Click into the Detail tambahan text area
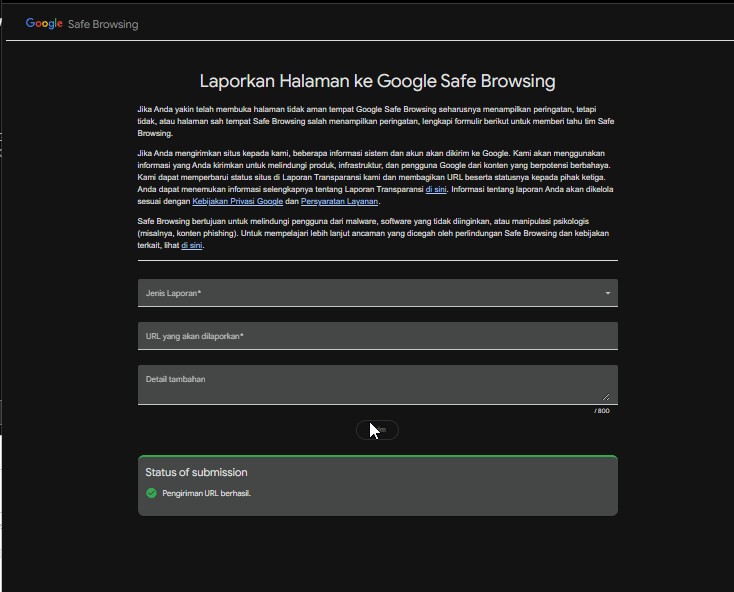Image resolution: width=734 pixels, height=592 pixels. click(x=377, y=385)
